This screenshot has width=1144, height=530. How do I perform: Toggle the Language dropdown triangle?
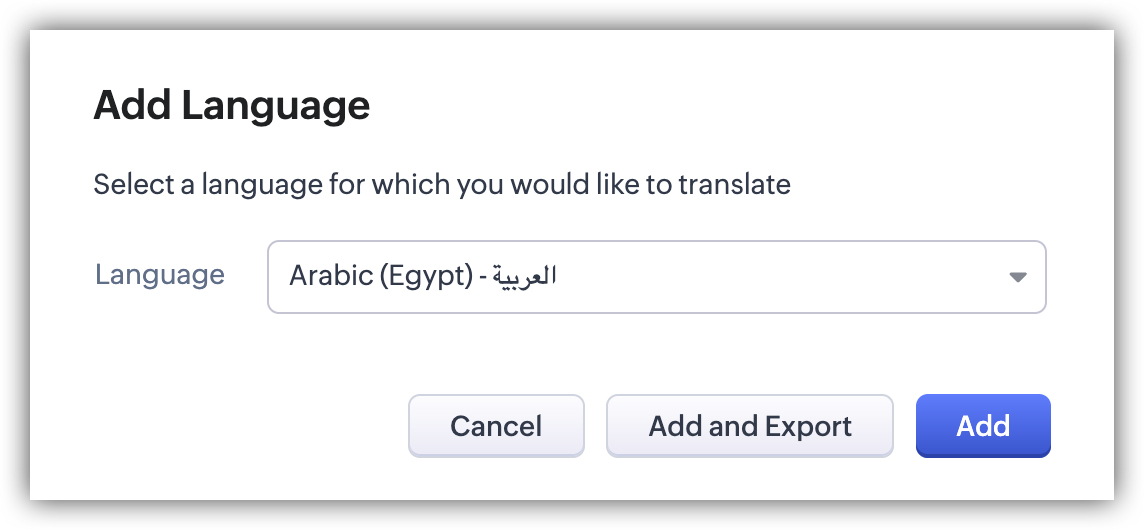pos(1017,277)
